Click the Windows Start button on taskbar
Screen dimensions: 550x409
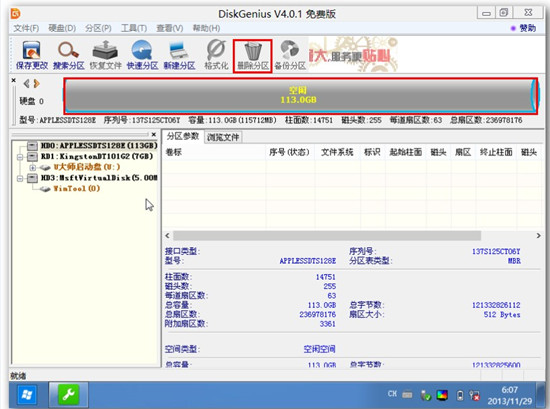point(27,395)
